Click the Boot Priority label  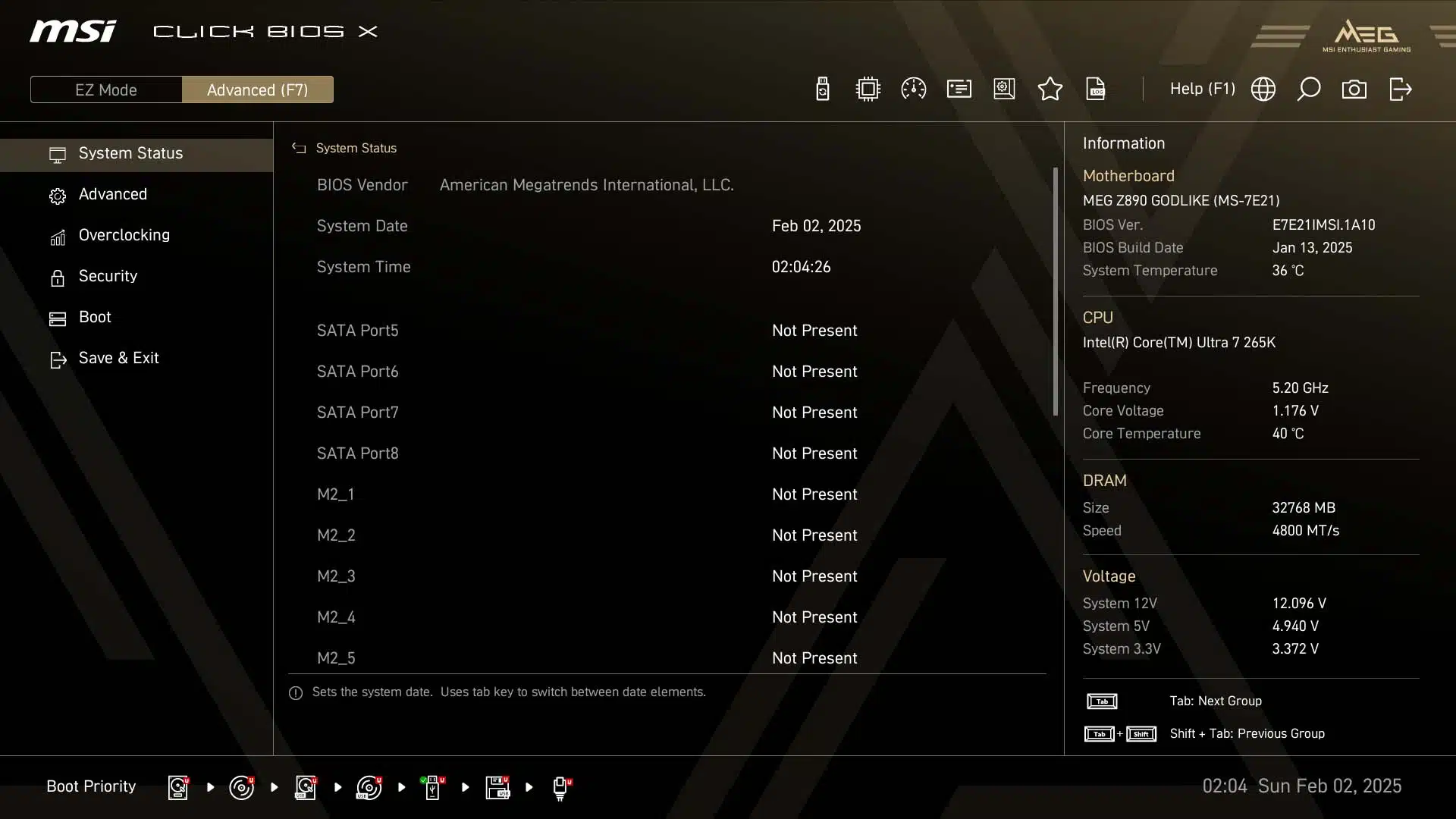click(91, 786)
